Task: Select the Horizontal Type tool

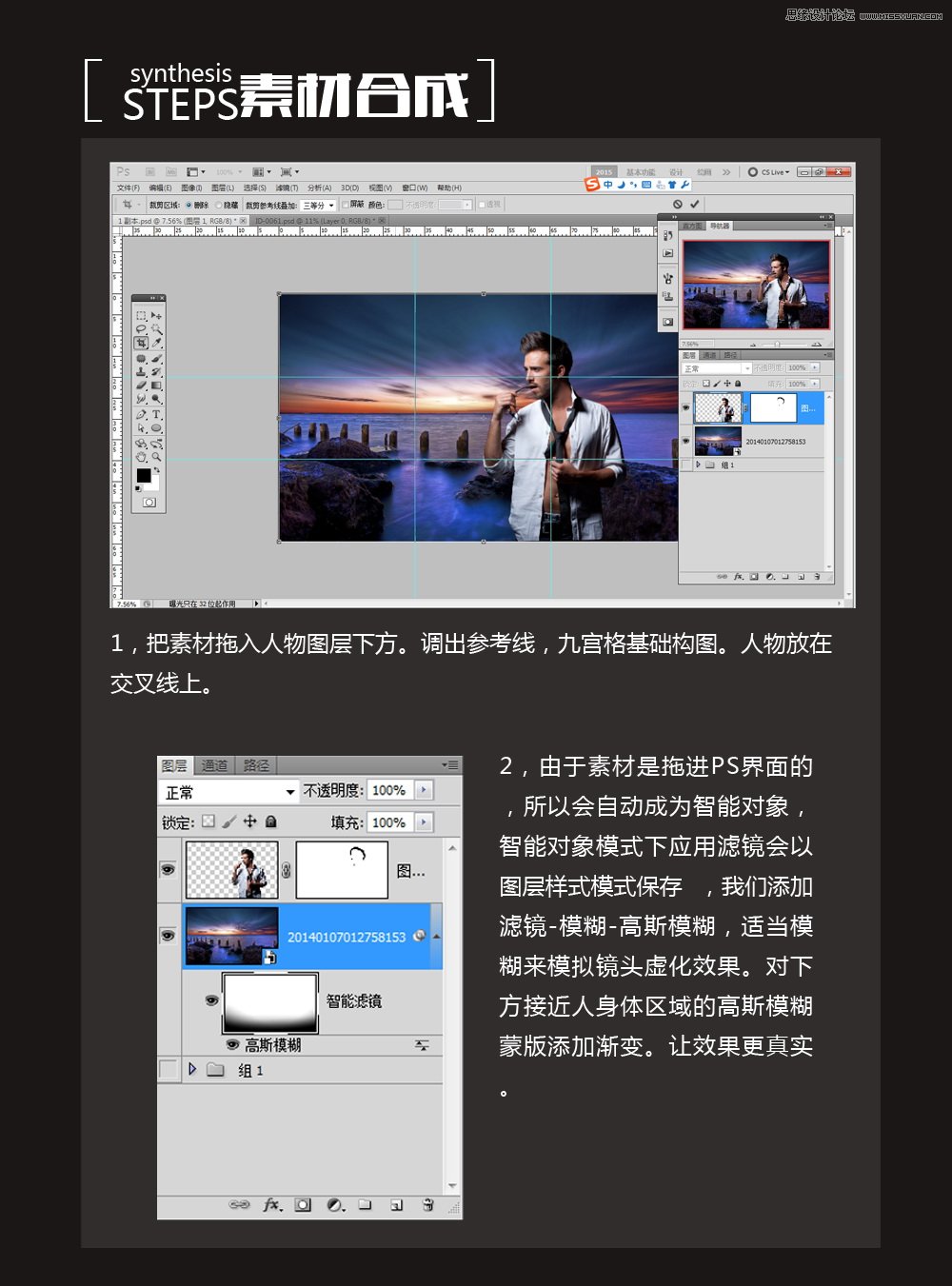Action: click(156, 415)
